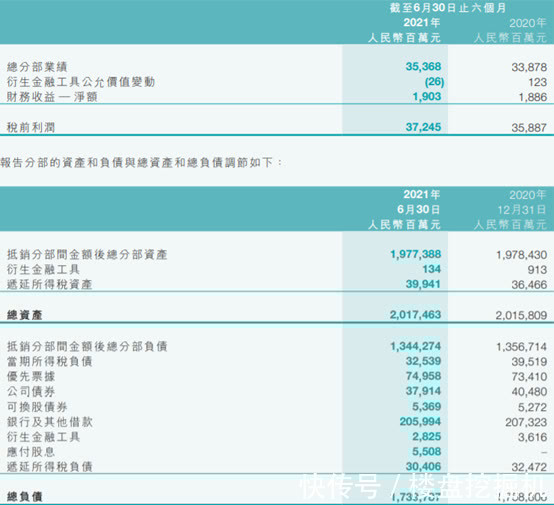Image resolution: width=554 pixels, height=505 pixels.
Task: Click the 抵銷分部間金額後總分部資產 label
Action: point(87,254)
